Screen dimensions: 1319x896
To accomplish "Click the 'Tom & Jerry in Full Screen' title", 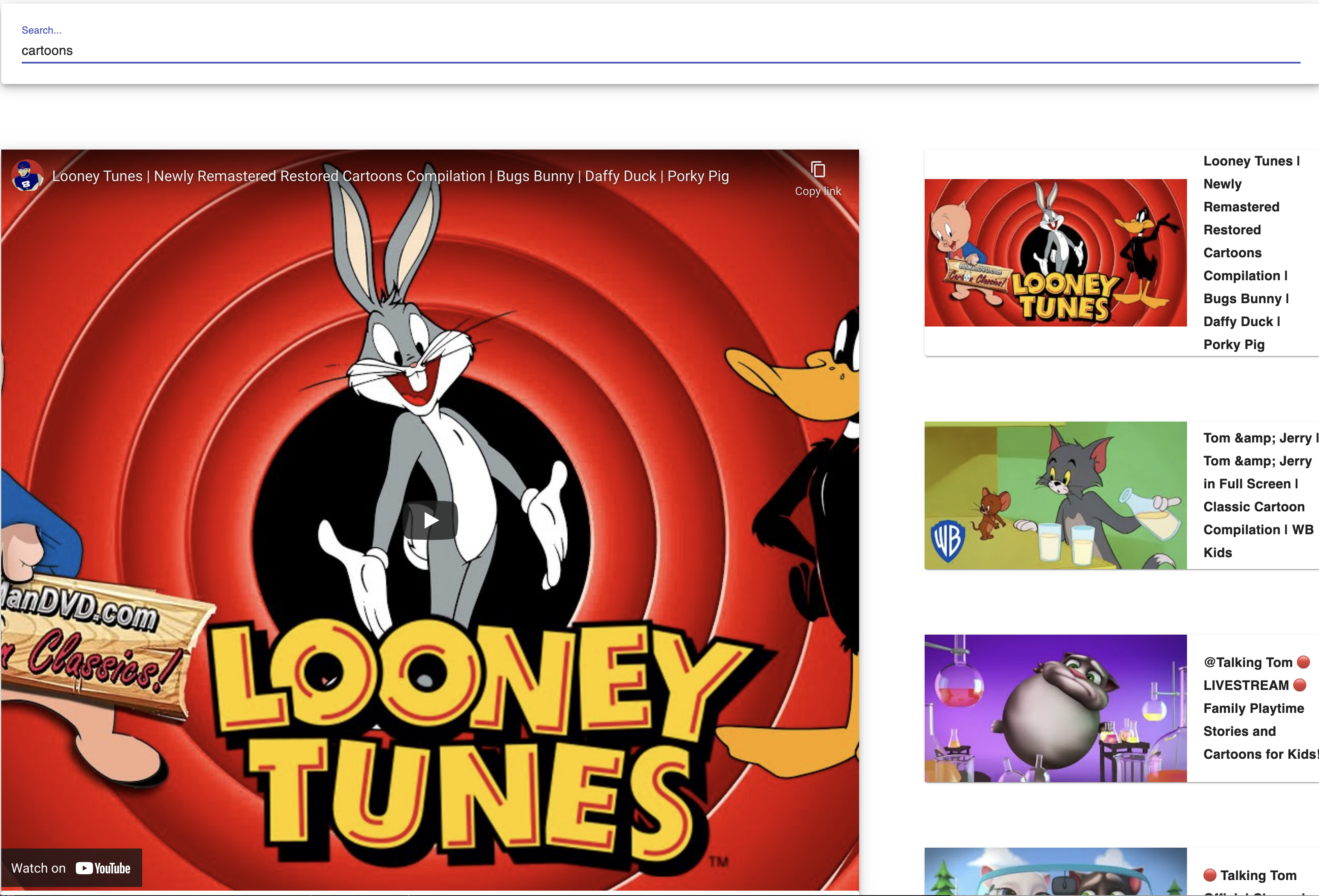I will [x=1260, y=495].
